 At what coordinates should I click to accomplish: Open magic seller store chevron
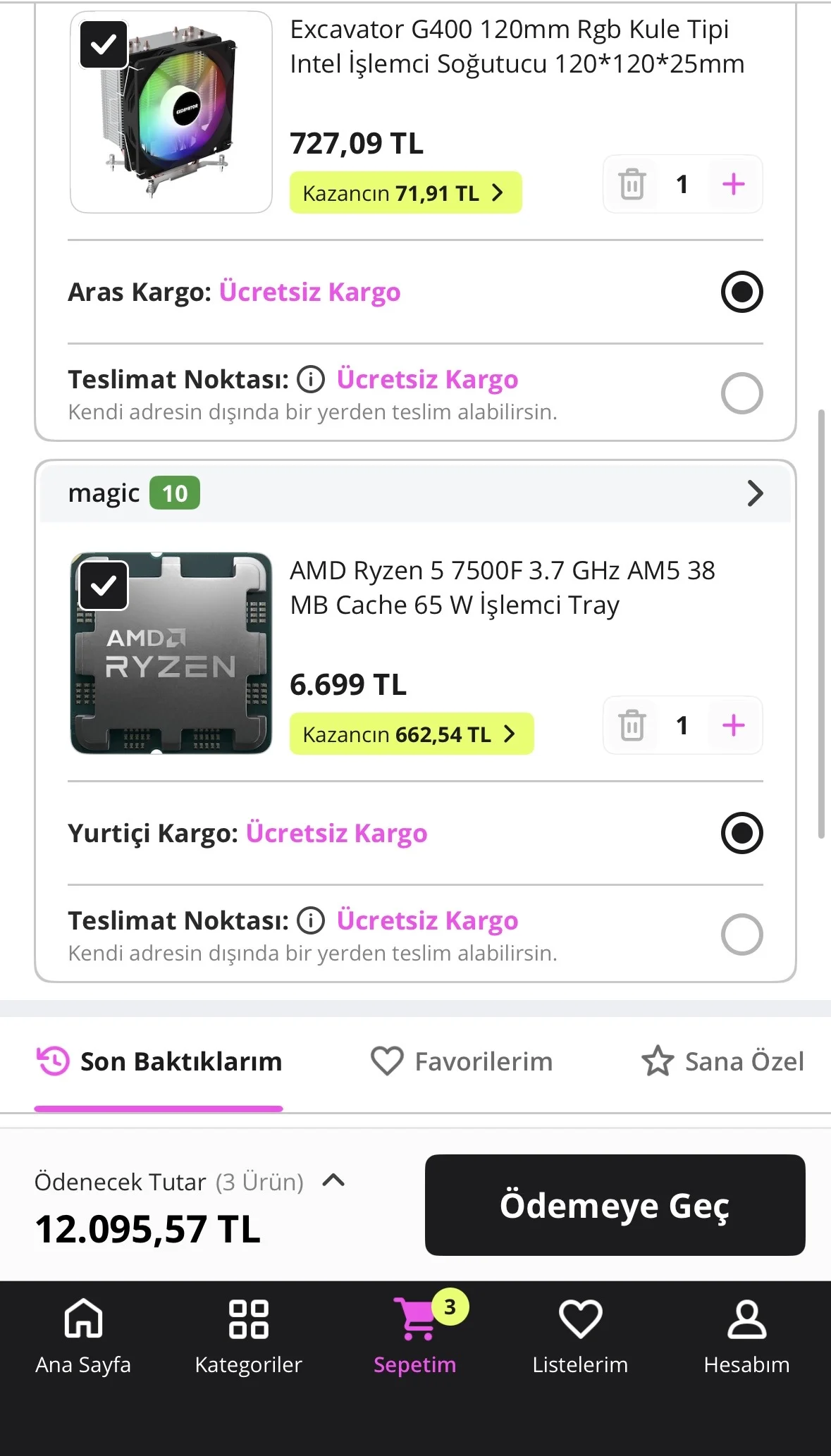pos(755,493)
